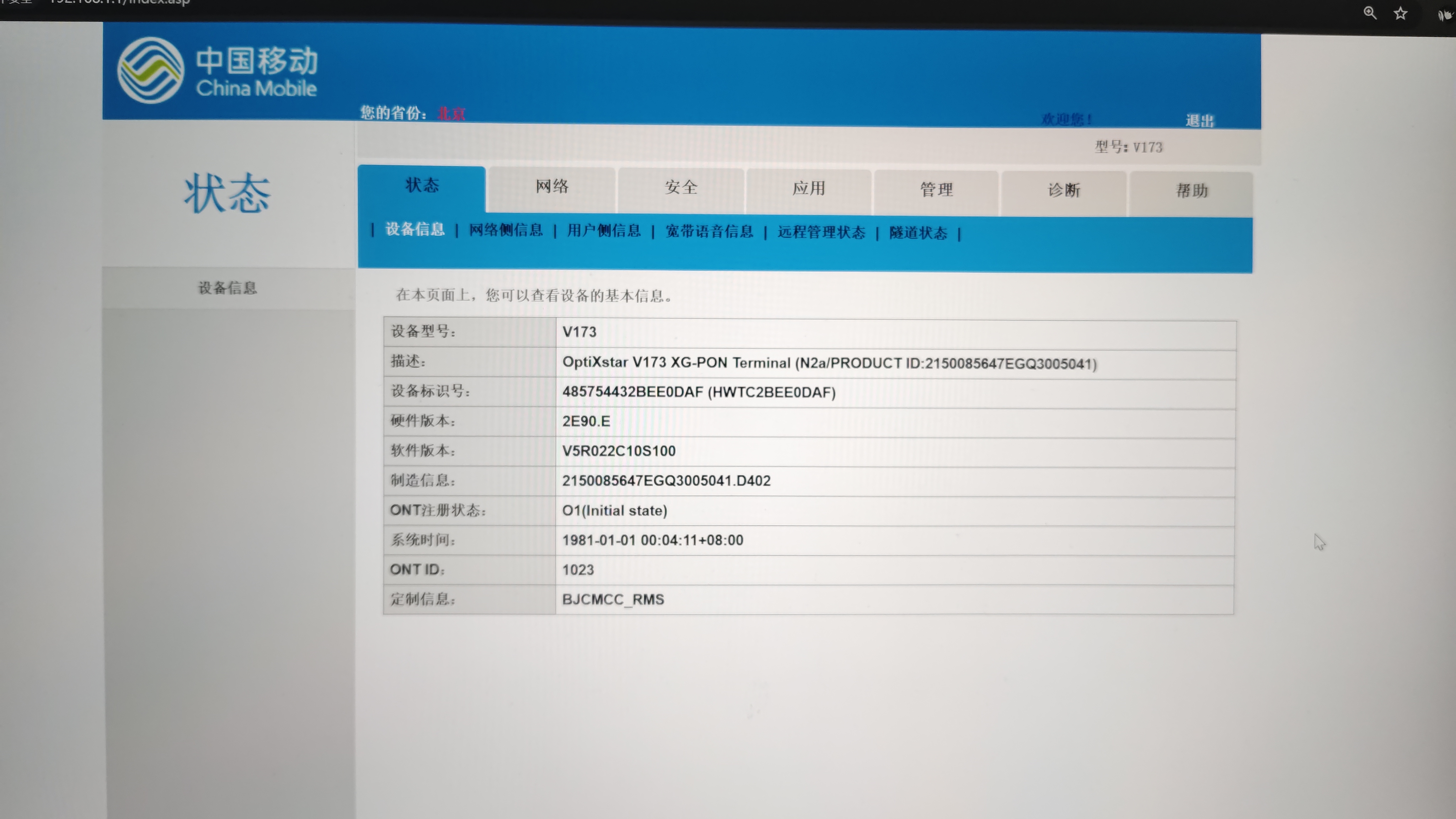The width and height of the screenshot is (1456, 819).
Task: Click the China Mobile logo icon
Action: click(x=150, y=71)
